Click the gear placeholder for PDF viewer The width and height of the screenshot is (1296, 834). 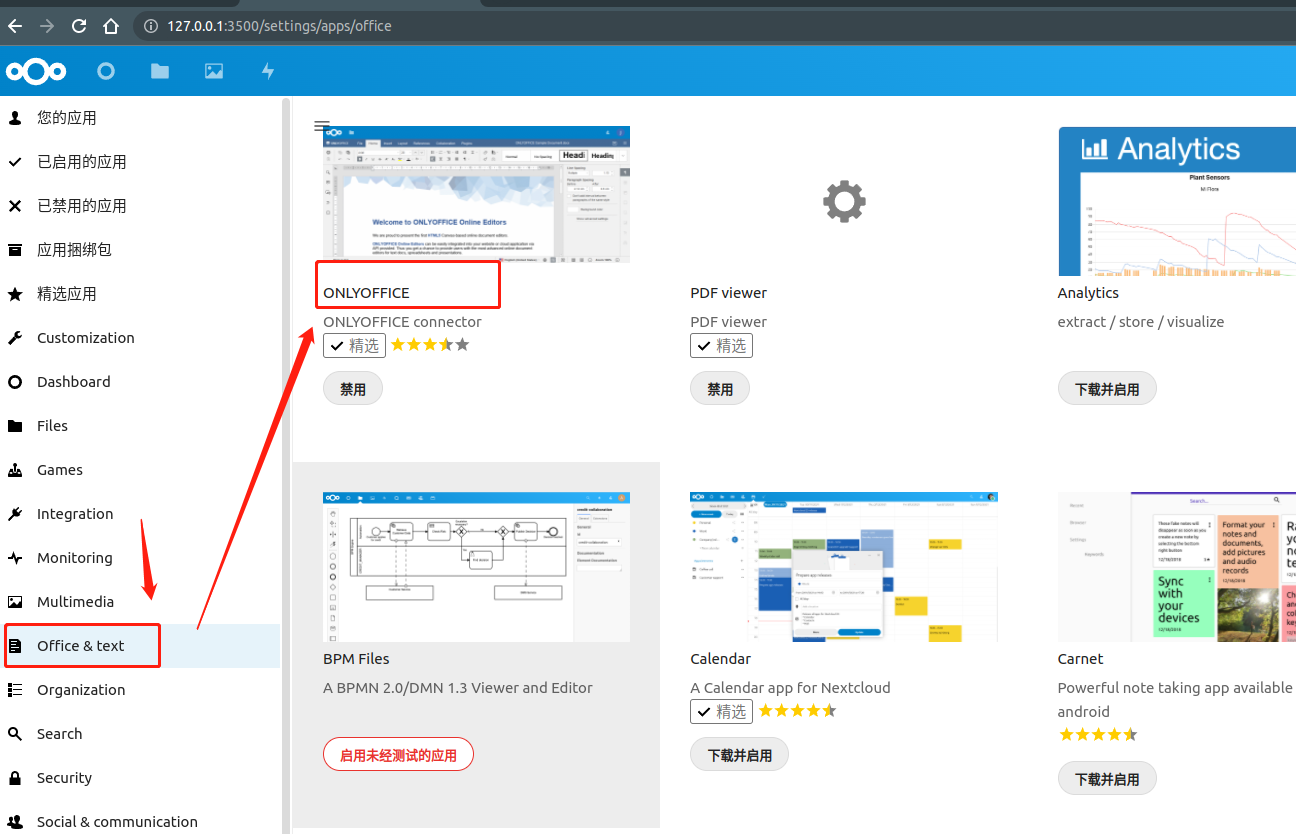point(844,201)
